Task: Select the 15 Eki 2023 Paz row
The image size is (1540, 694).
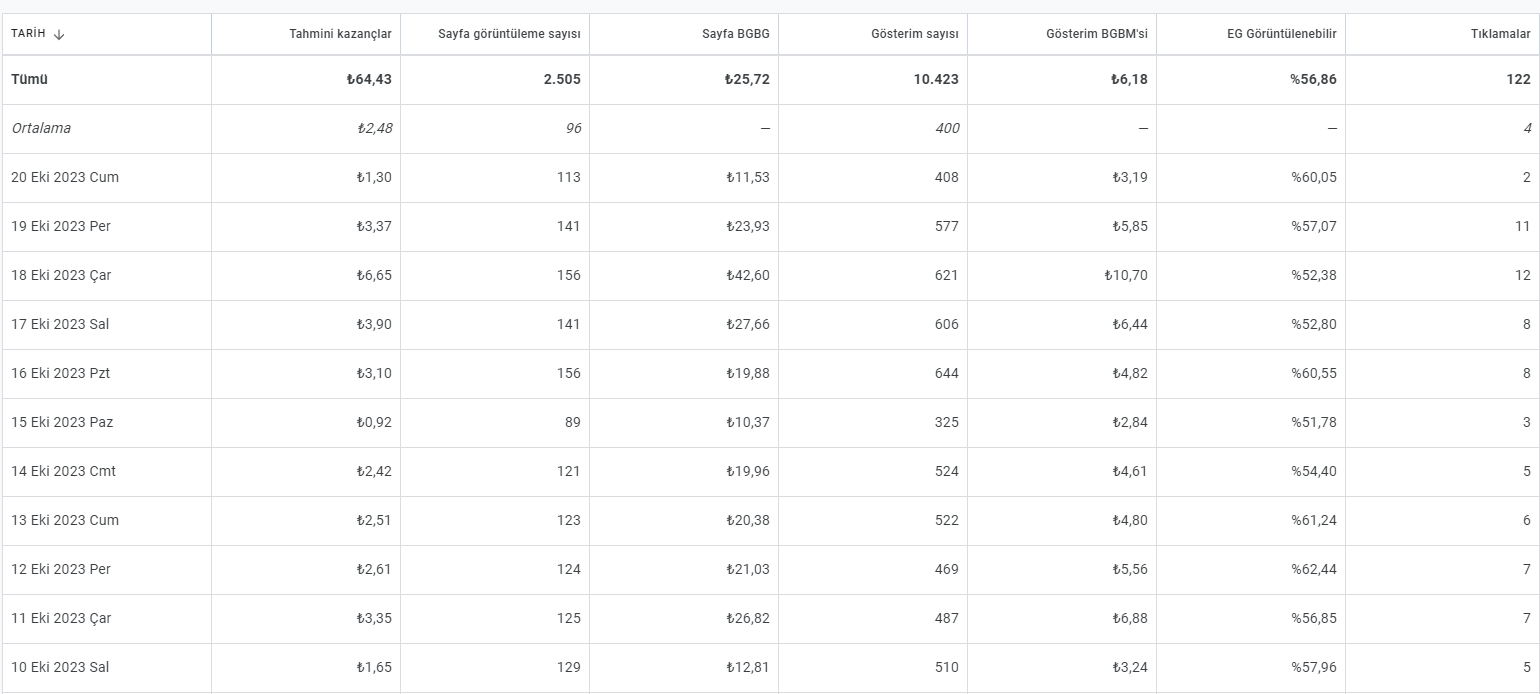Action: tap(770, 422)
